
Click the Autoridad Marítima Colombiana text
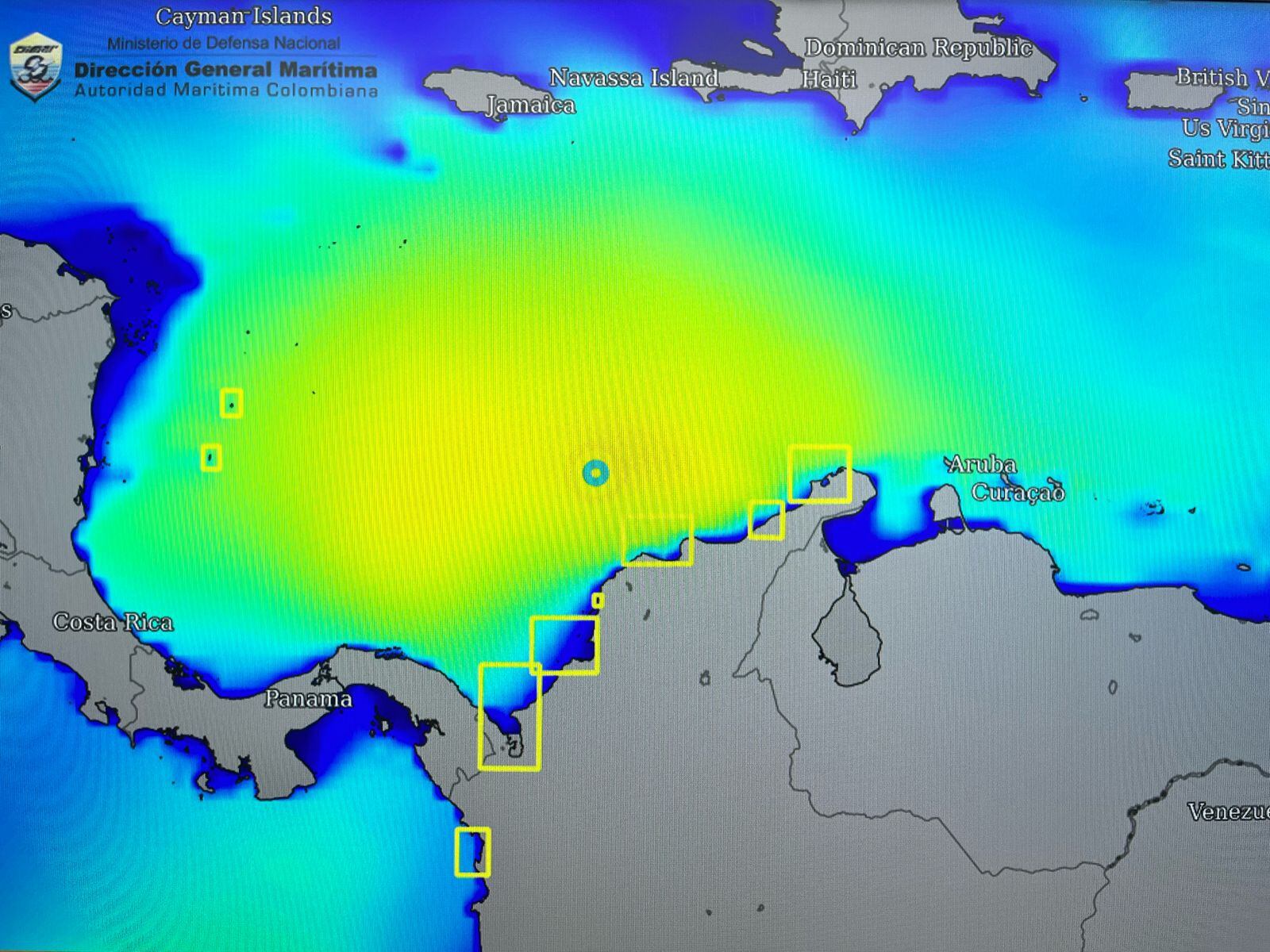(x=226, y=90)
